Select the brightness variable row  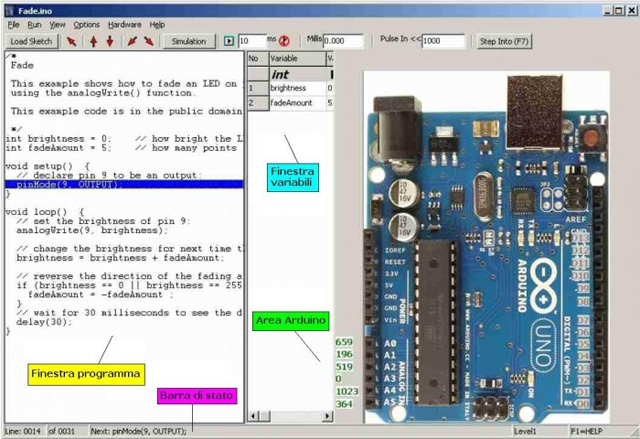tap(295, 88)
